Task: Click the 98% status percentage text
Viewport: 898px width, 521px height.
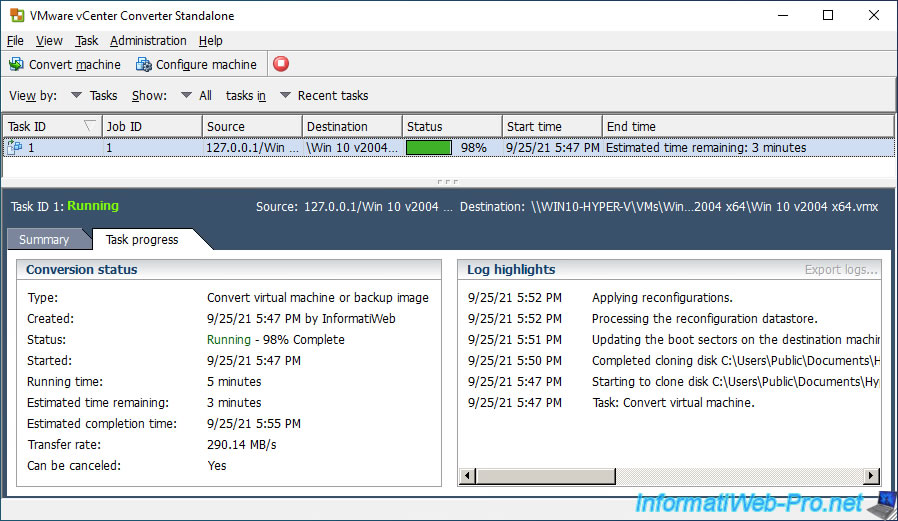Action: (x=474, y=148)
